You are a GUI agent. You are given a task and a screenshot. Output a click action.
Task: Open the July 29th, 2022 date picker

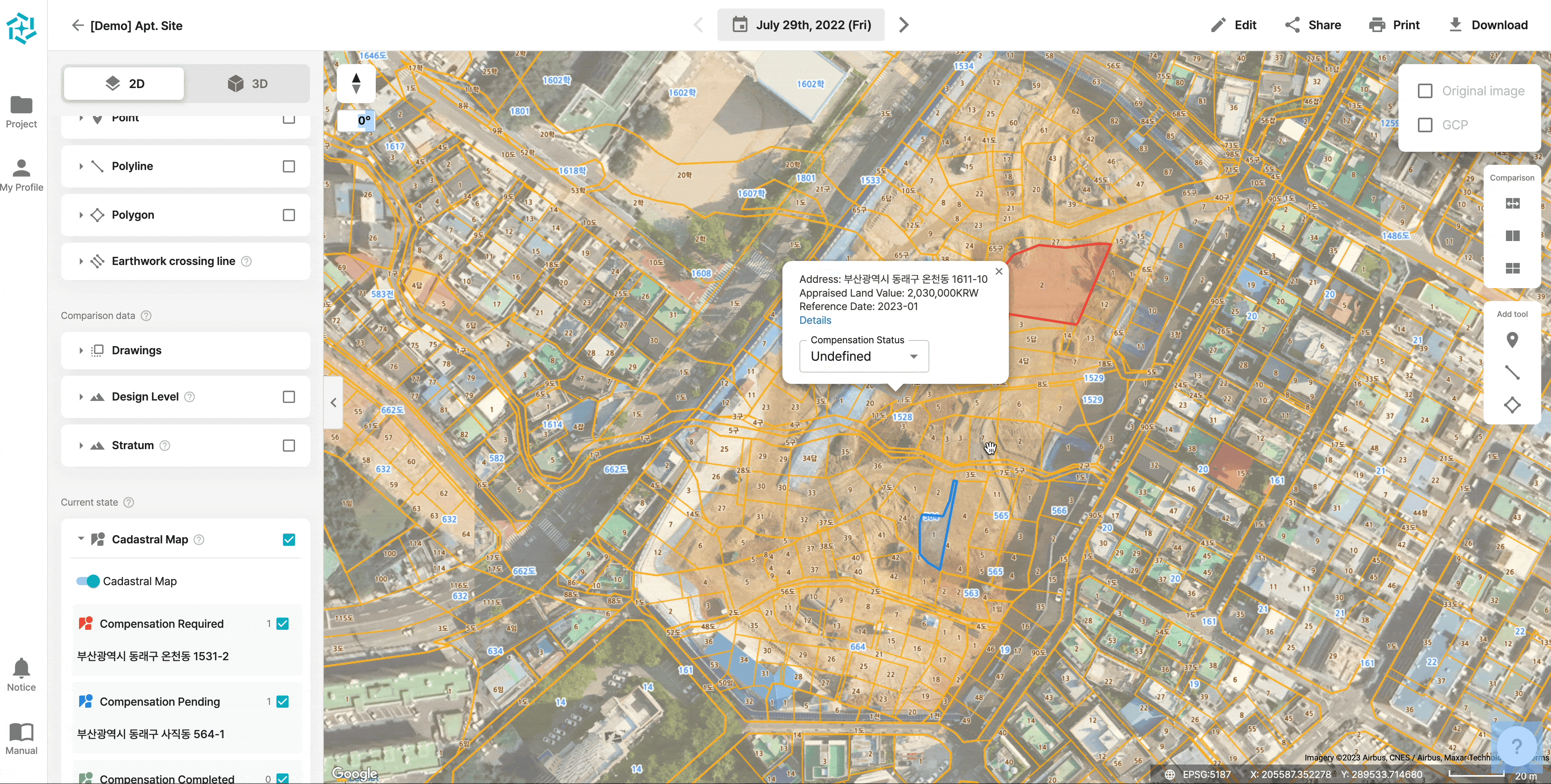click(801, 25)
